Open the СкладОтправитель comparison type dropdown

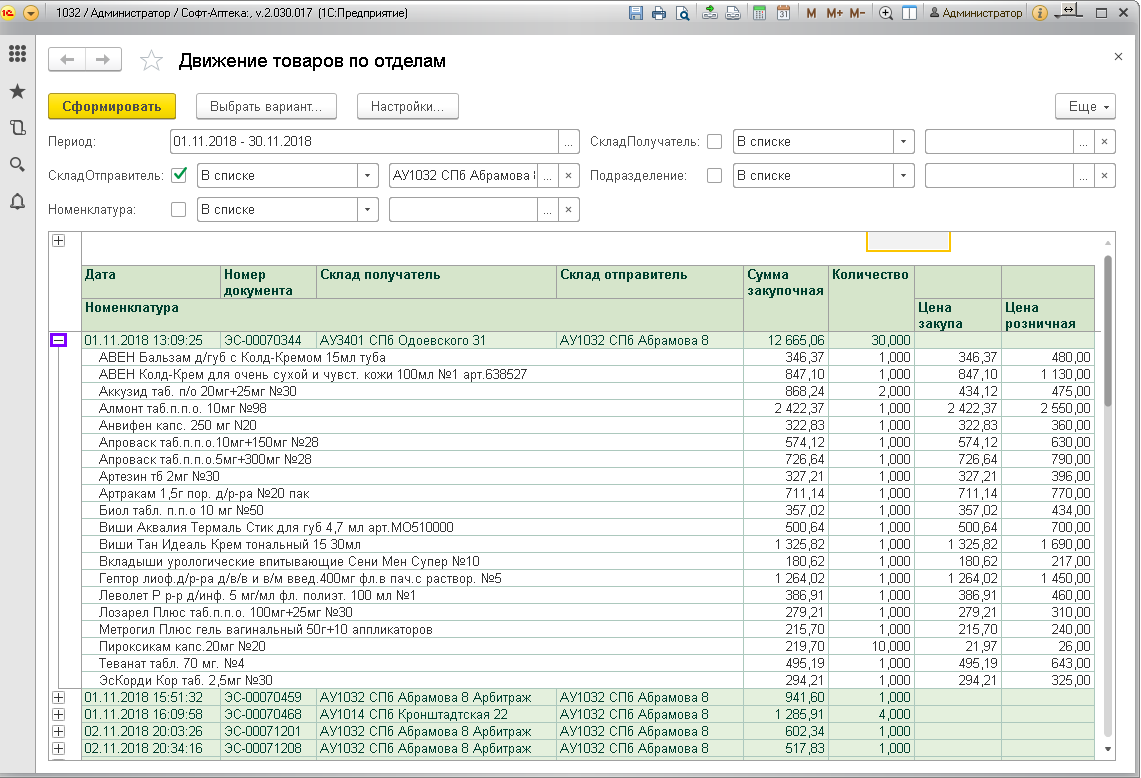369,175
